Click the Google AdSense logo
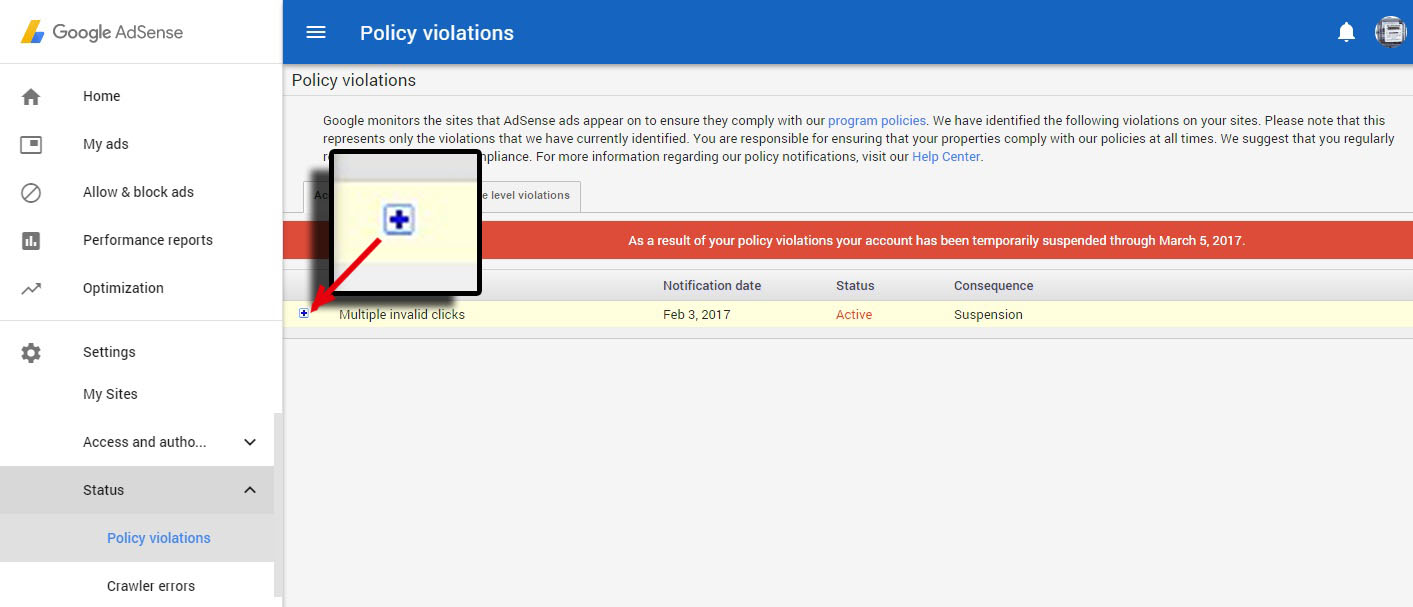The image size is (1413, 607). point(102,32)
